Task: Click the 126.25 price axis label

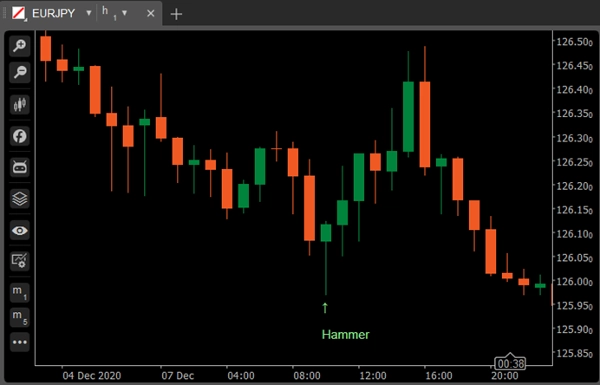Action: pyautogui.click(x=575, y=162)
